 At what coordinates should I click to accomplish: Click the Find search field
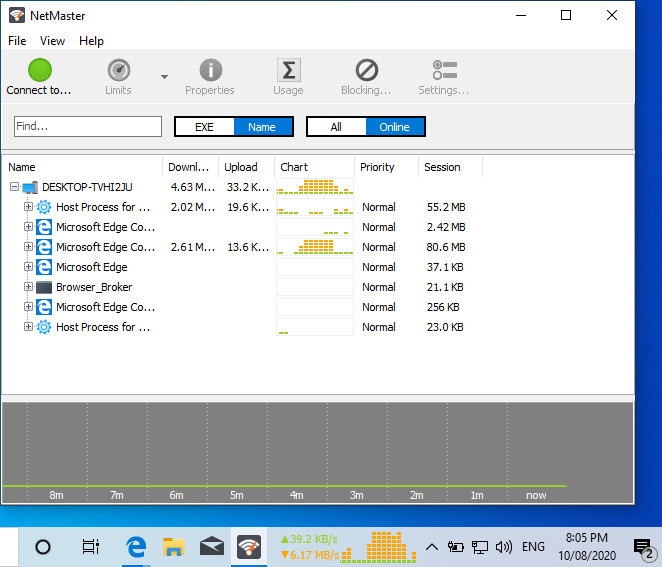pos(88,126)
